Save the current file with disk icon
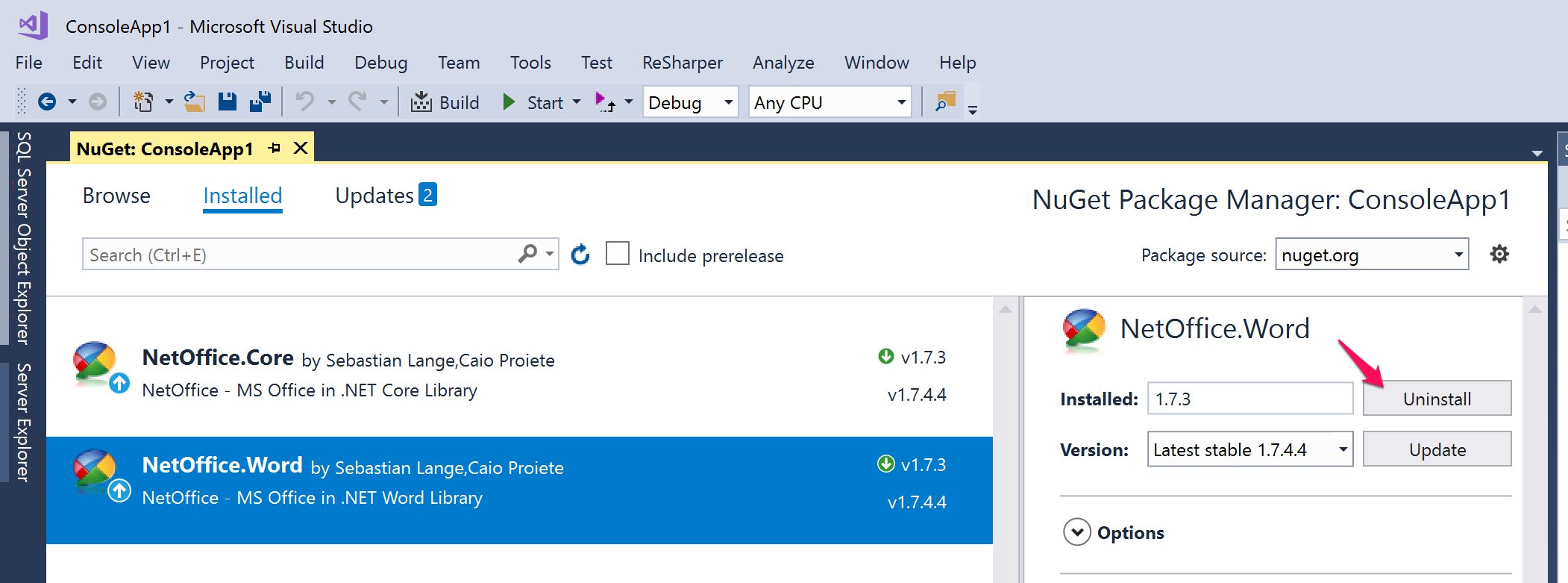 [228, 102]
